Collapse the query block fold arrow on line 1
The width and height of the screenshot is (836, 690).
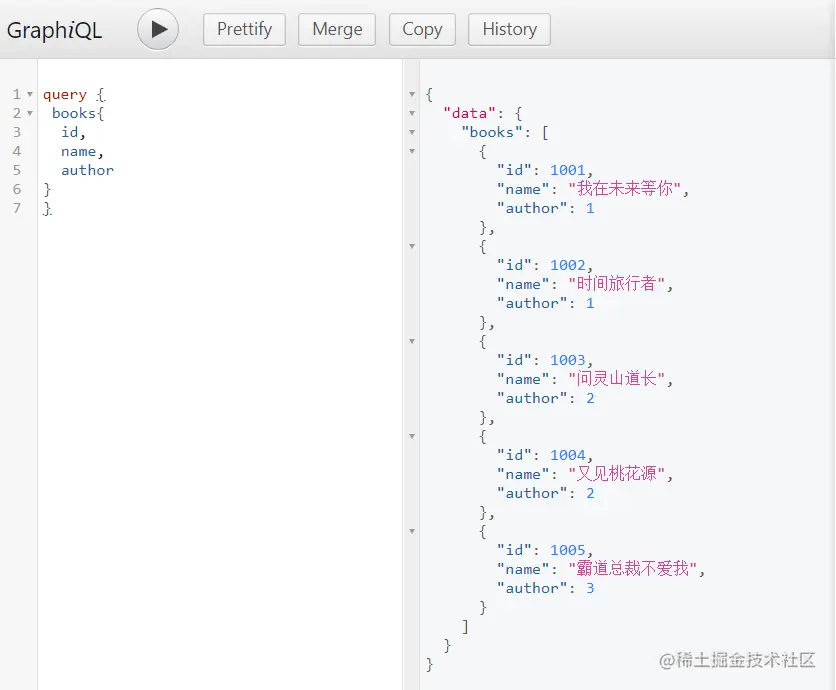click(29, 95)
